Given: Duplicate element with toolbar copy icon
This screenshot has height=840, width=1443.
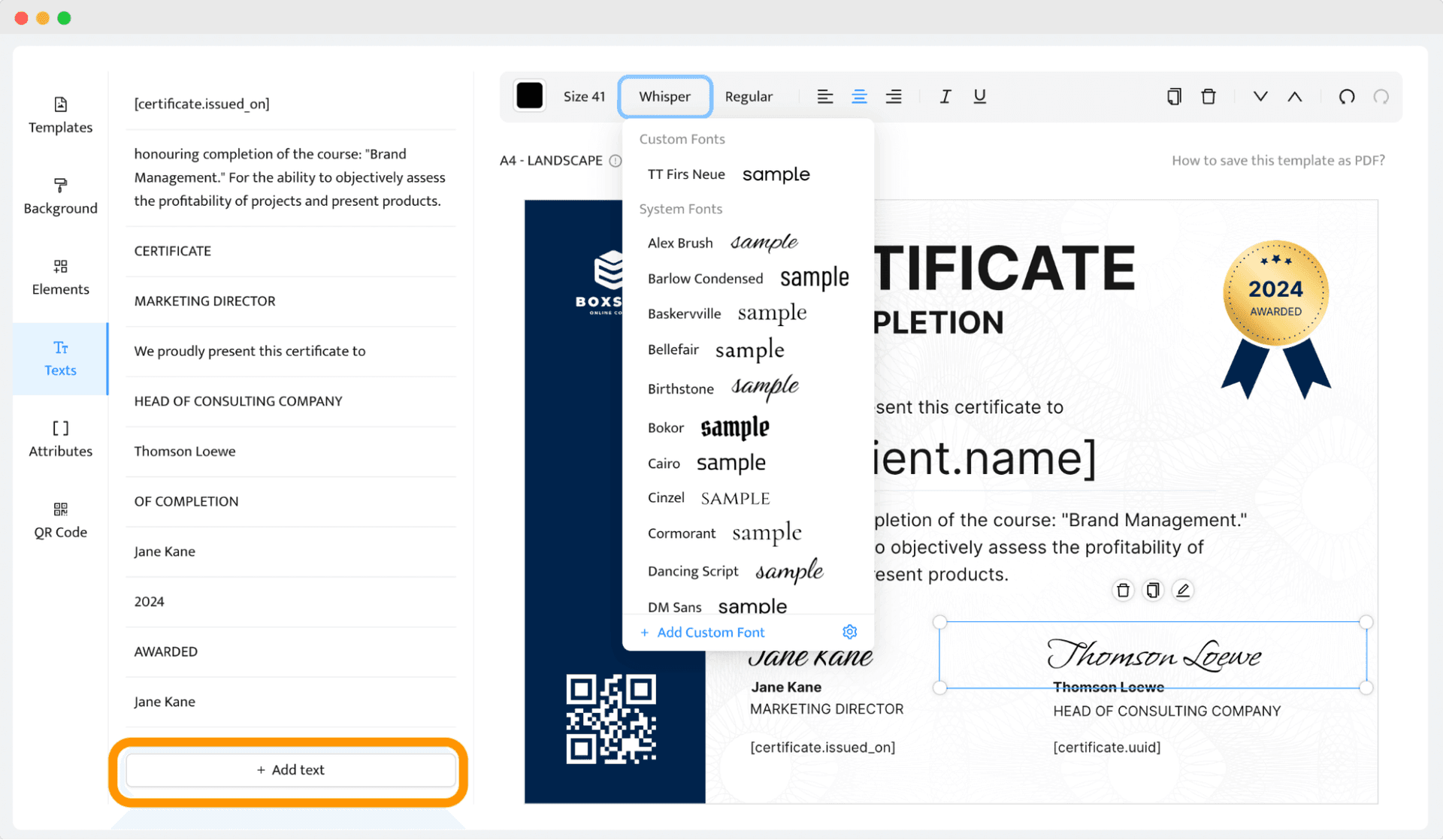Looking at the screenshot, I should [1174, 96].
